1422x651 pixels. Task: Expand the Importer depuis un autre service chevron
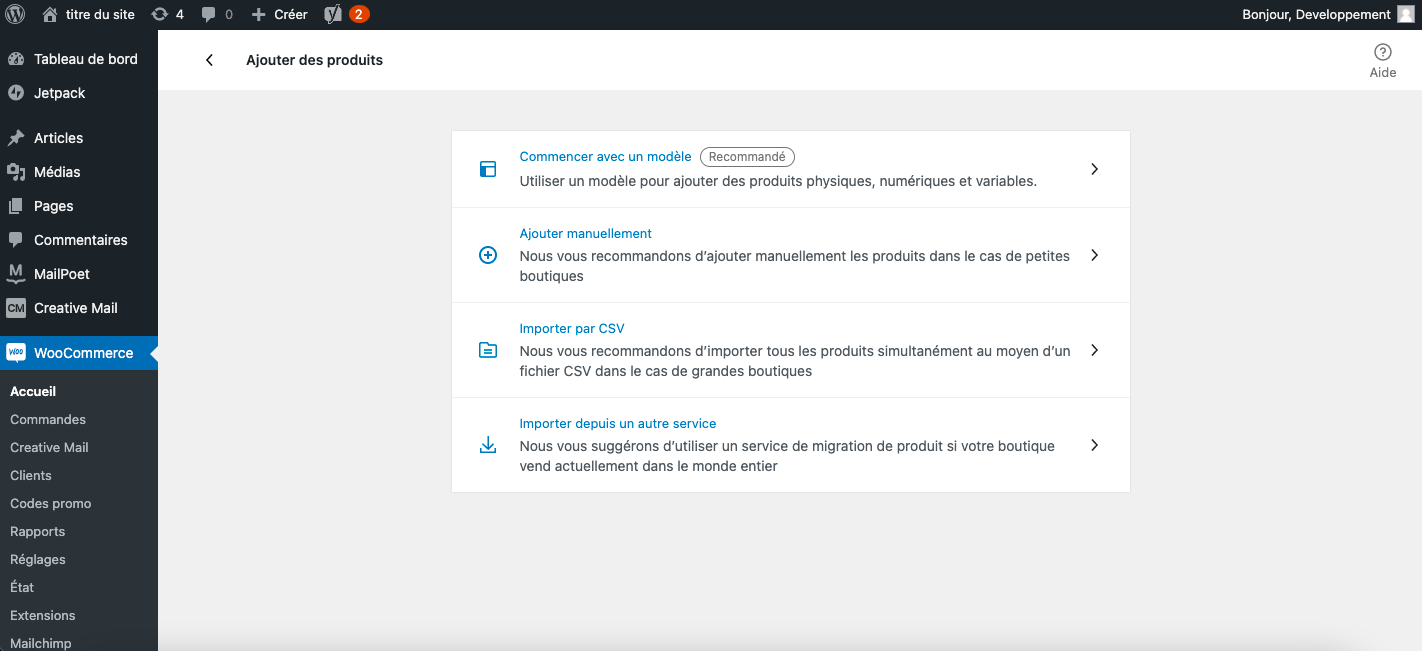coord(1095,445)
